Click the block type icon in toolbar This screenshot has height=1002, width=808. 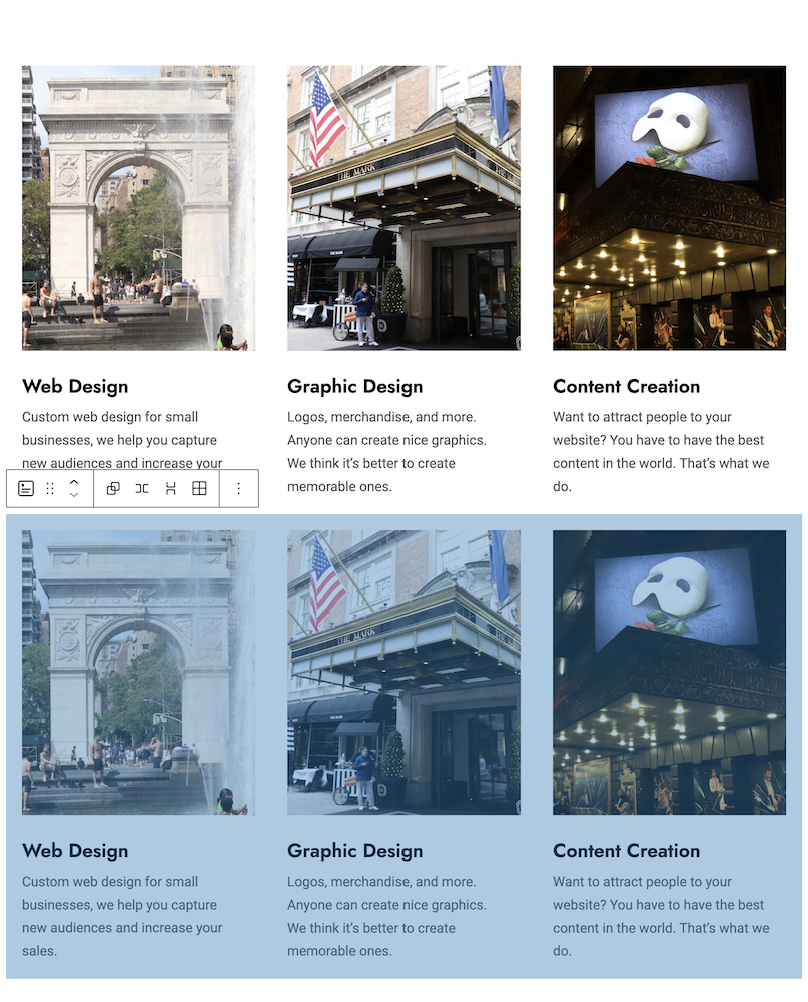pyautogui.click(x=26, y=488)
